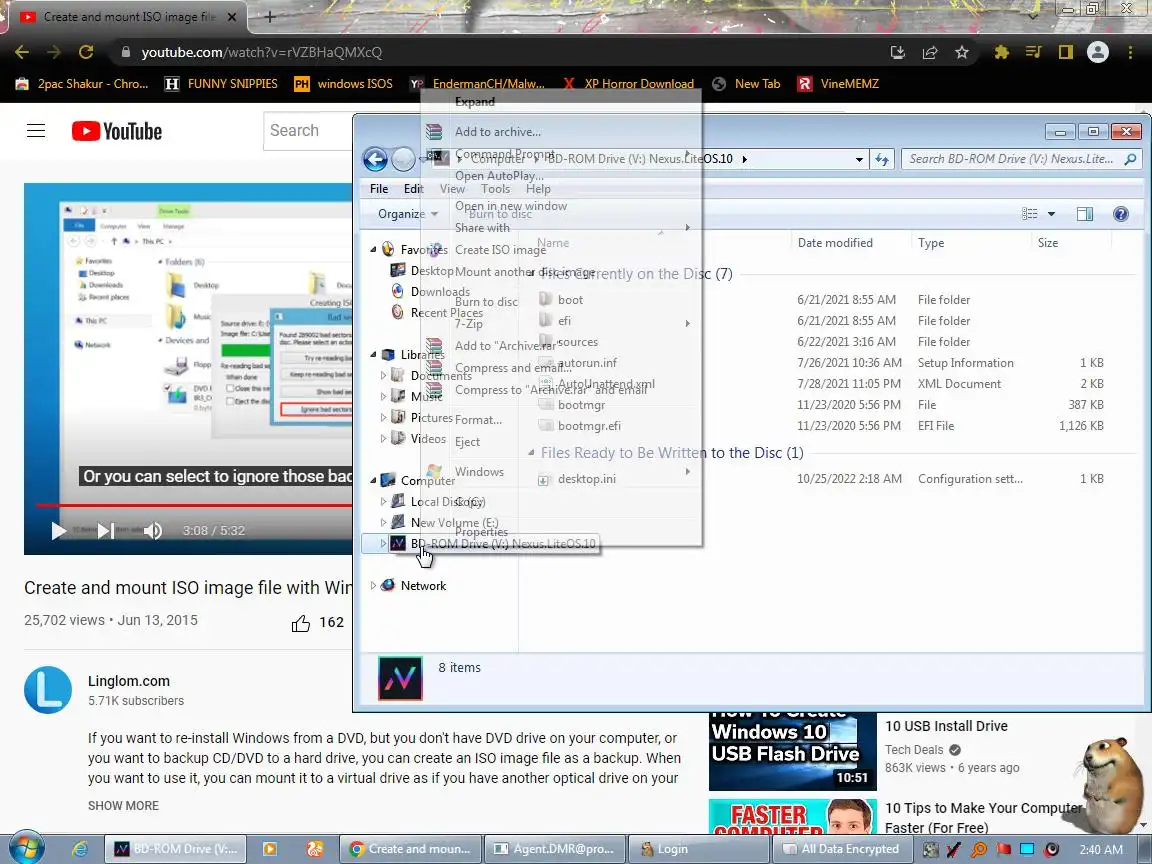Mute the YouTube video volume icon
1152x864 pixels.
(152, 530)
